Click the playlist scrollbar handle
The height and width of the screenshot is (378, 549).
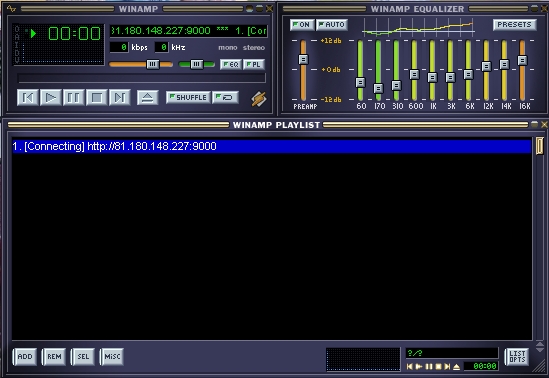pos(540,146)
